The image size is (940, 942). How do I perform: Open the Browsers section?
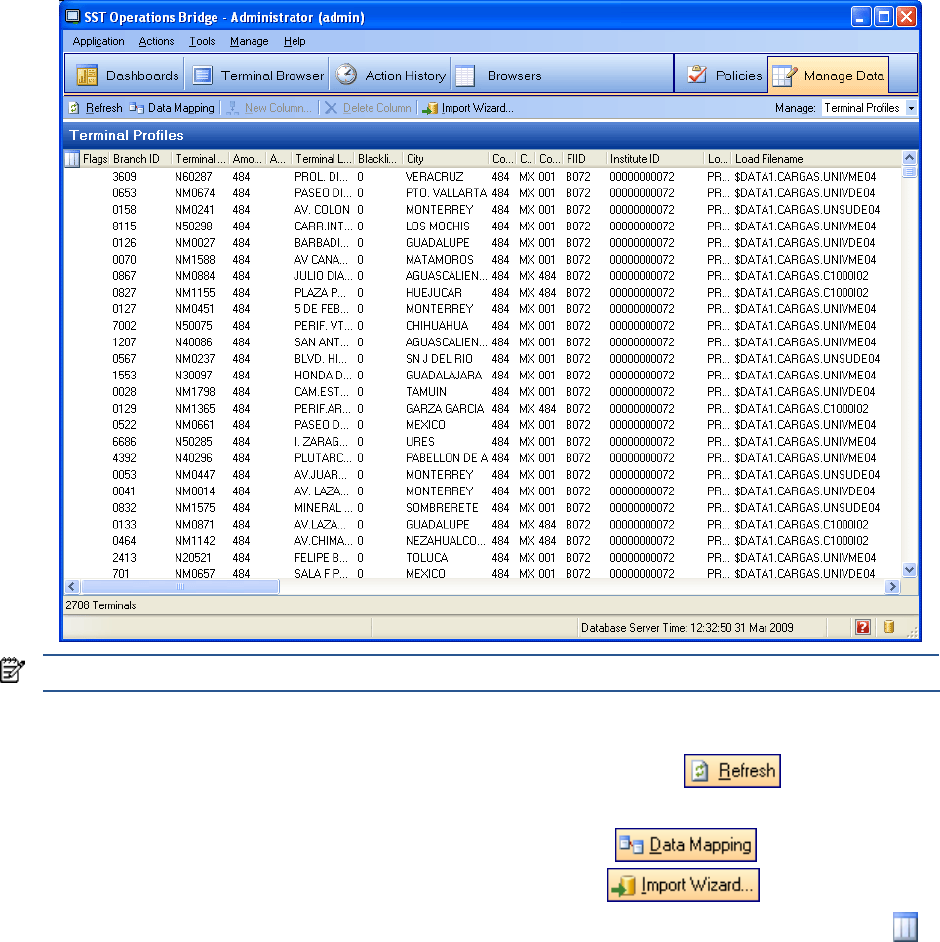click(x=498, y=75)
